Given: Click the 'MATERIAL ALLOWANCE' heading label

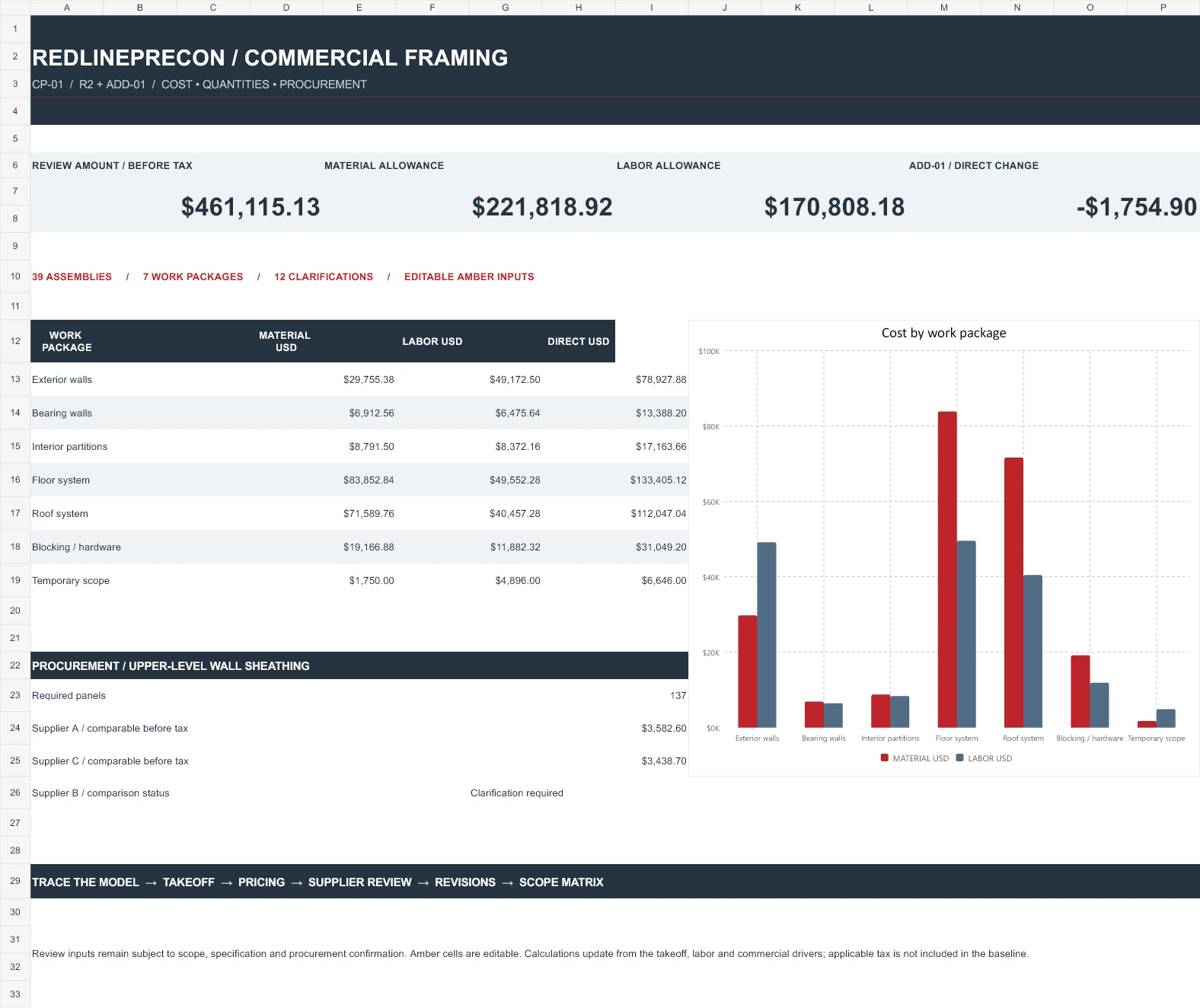Looking at the screenshot, I should 384,166.
